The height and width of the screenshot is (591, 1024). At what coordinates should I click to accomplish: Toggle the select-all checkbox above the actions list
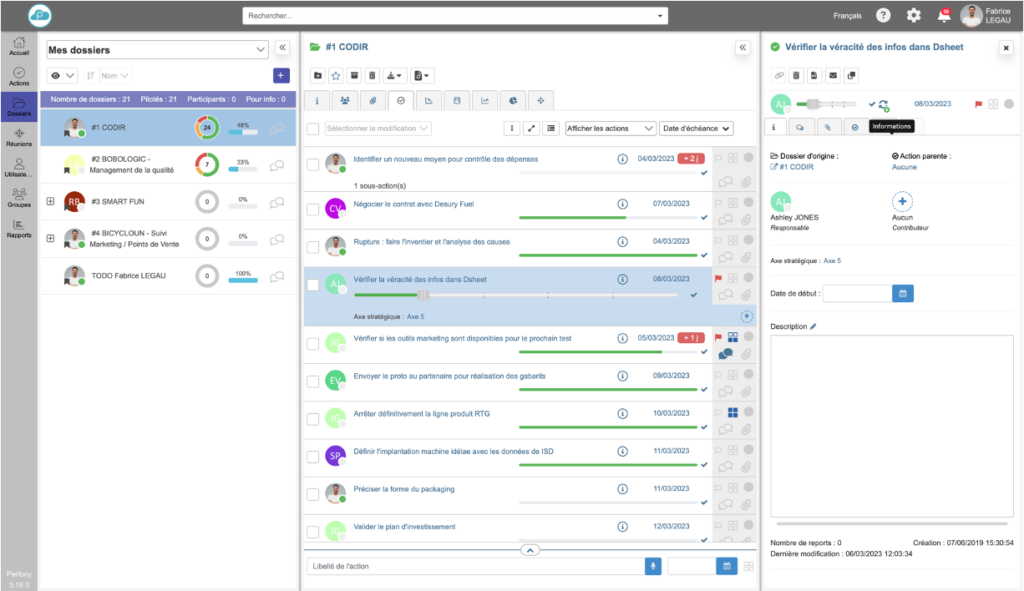click(x=313, y=128)
